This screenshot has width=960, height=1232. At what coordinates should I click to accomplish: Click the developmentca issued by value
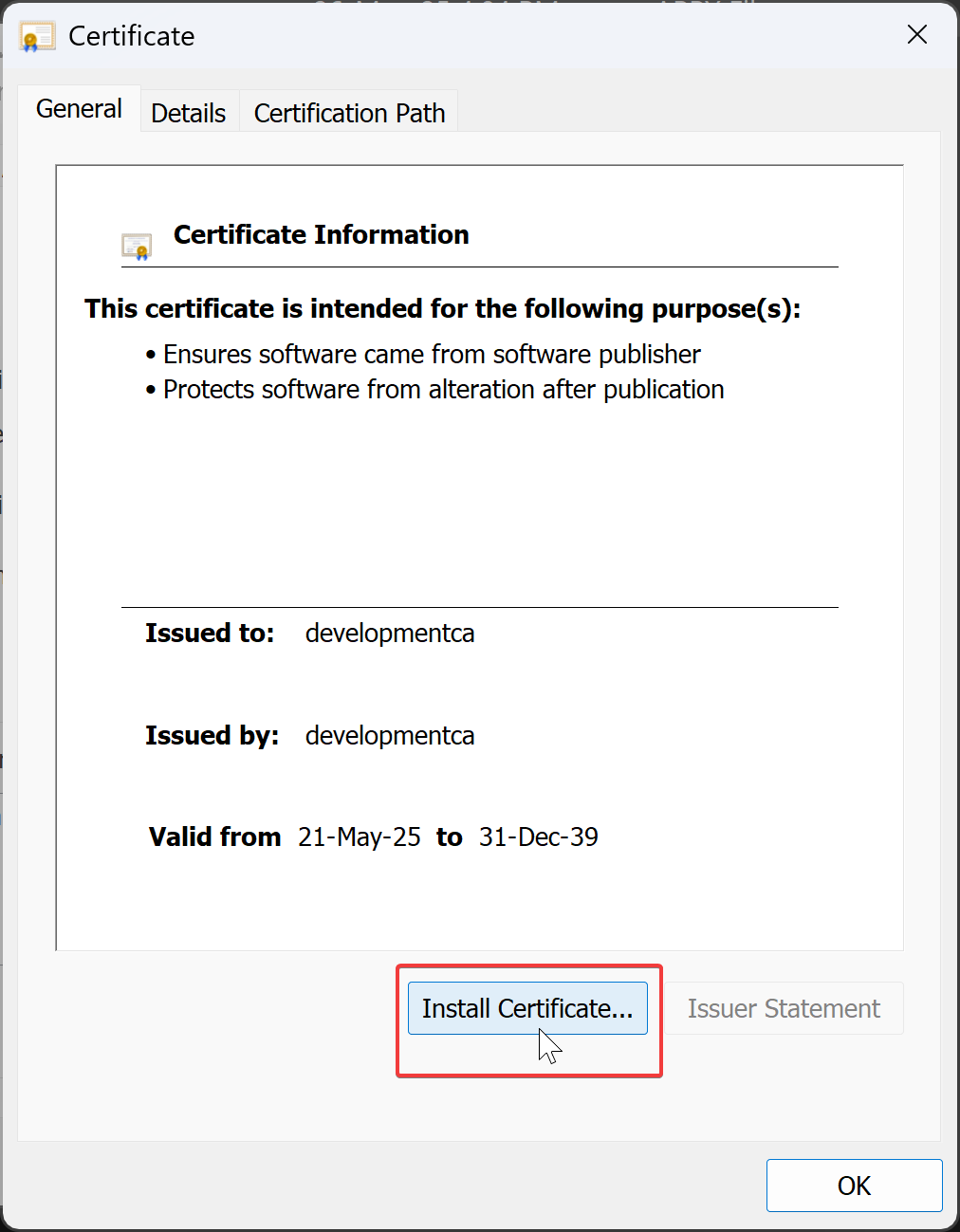point(389,736)
